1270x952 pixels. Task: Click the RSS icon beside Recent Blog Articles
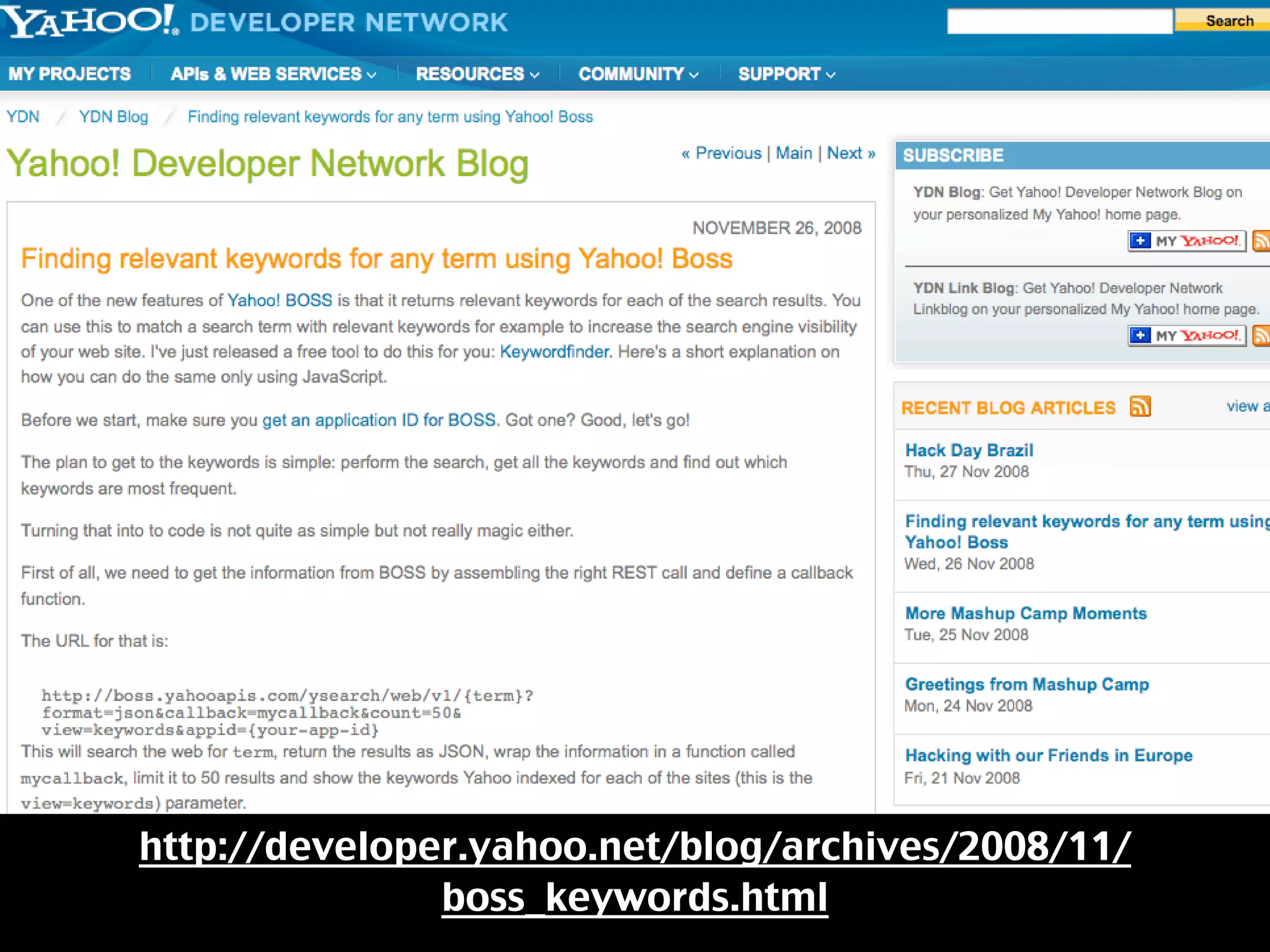click(1140, 407)
